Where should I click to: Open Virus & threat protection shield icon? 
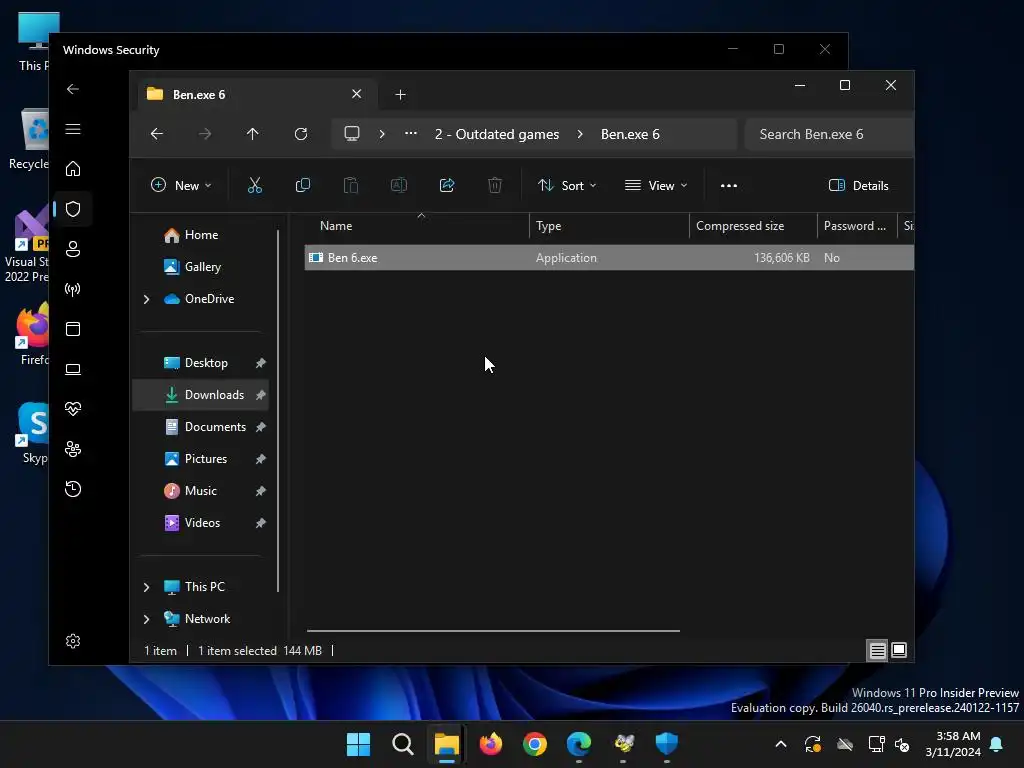(x=73, y=209)
